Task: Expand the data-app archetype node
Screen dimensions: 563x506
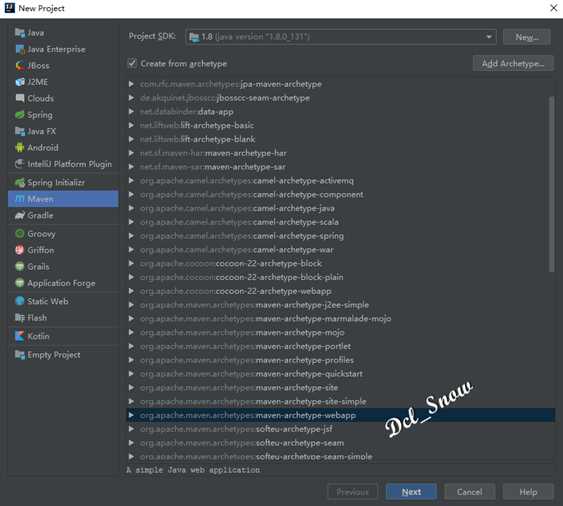Action: click(x=131, y=112)
